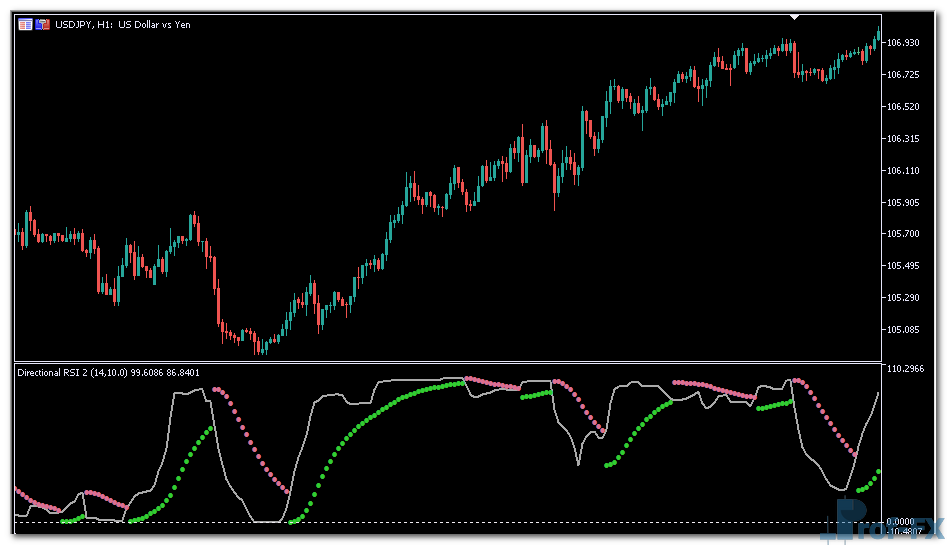947x545 pixels.
Task: Click the 105.290 price scale value
Action: click(902, 298)
